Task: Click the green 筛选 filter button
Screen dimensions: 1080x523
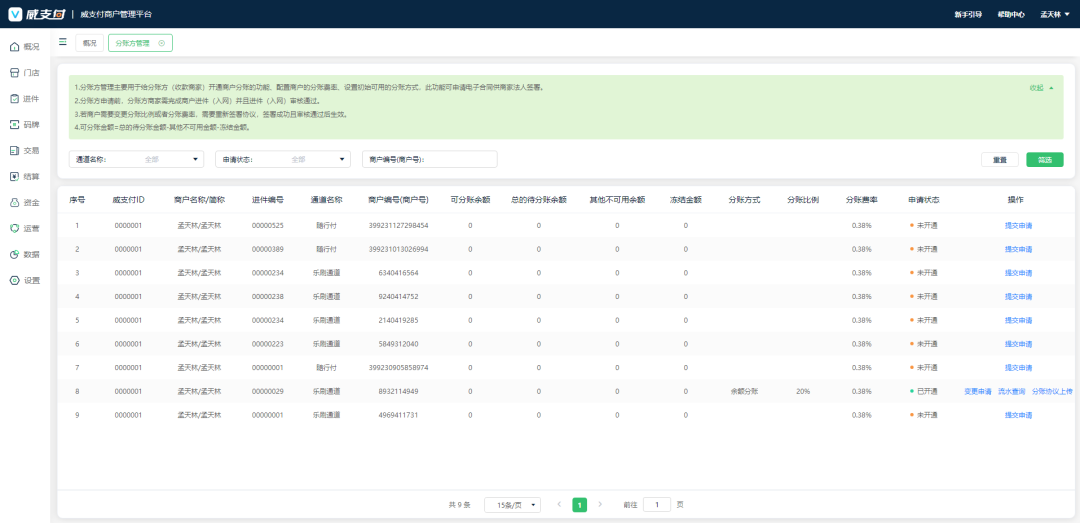Action: [1044, 160]
